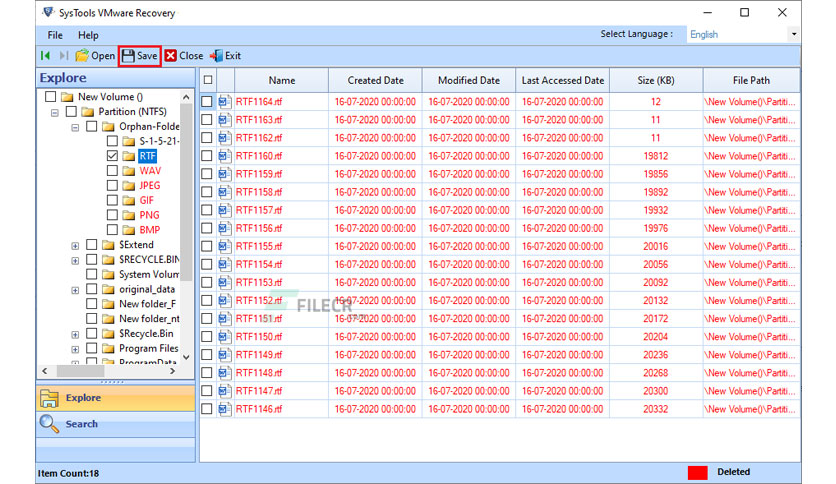The image size is (836, 484).
Task: Select the System Volume folder in tree
Action: pos(149,274)
